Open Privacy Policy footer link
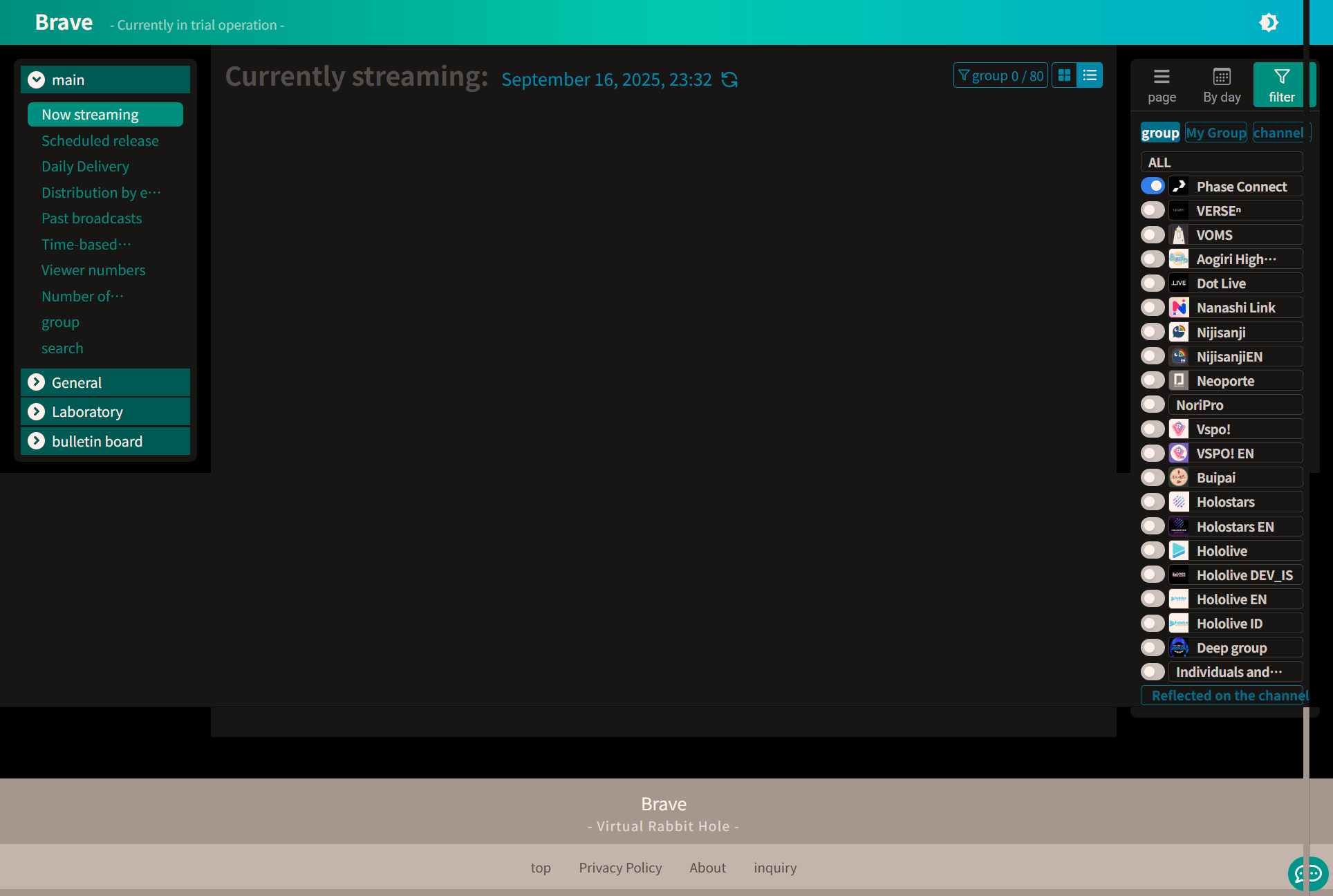 620,868
